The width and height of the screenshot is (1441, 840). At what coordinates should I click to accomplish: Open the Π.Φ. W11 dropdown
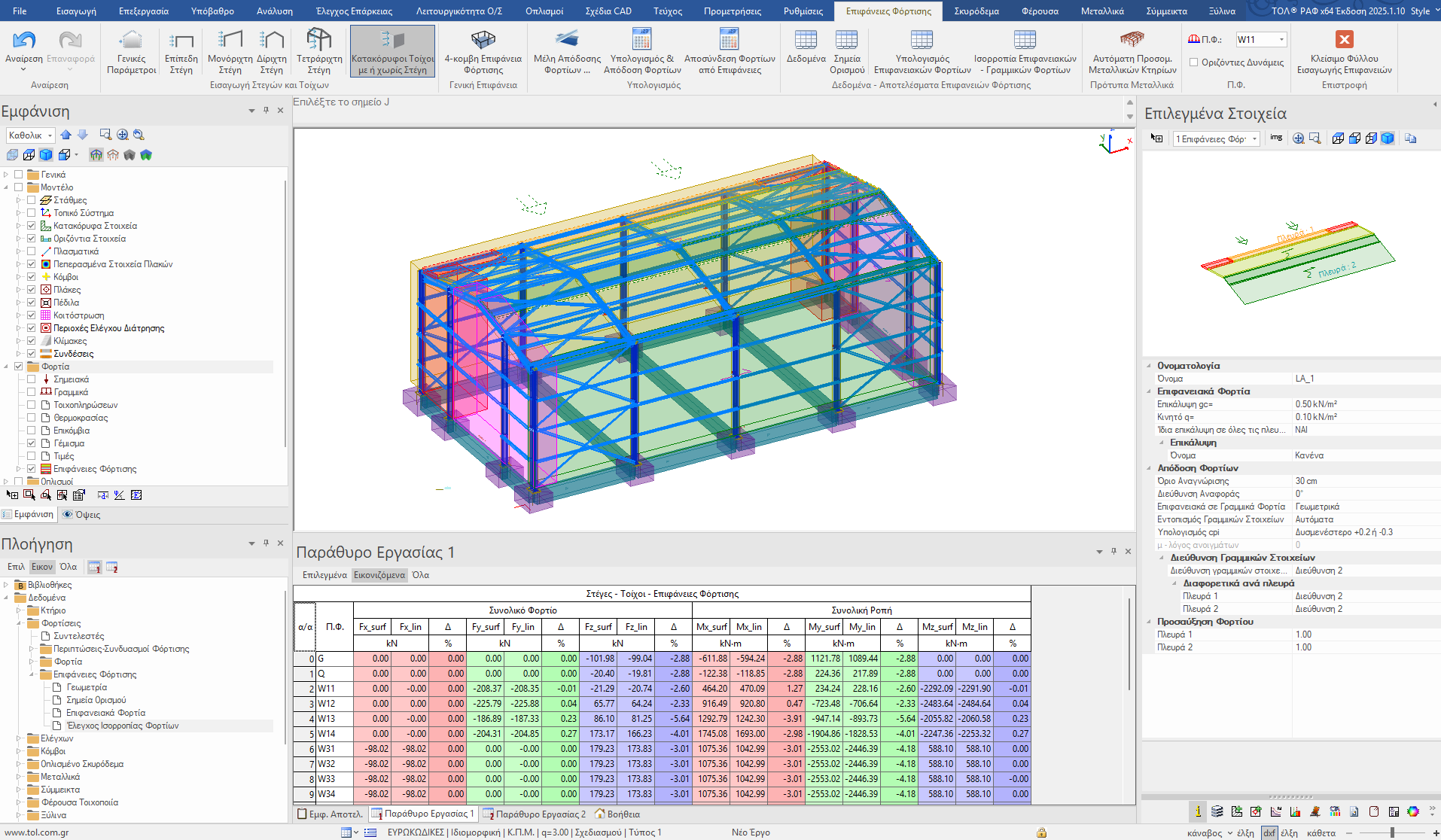point(1281,40)
